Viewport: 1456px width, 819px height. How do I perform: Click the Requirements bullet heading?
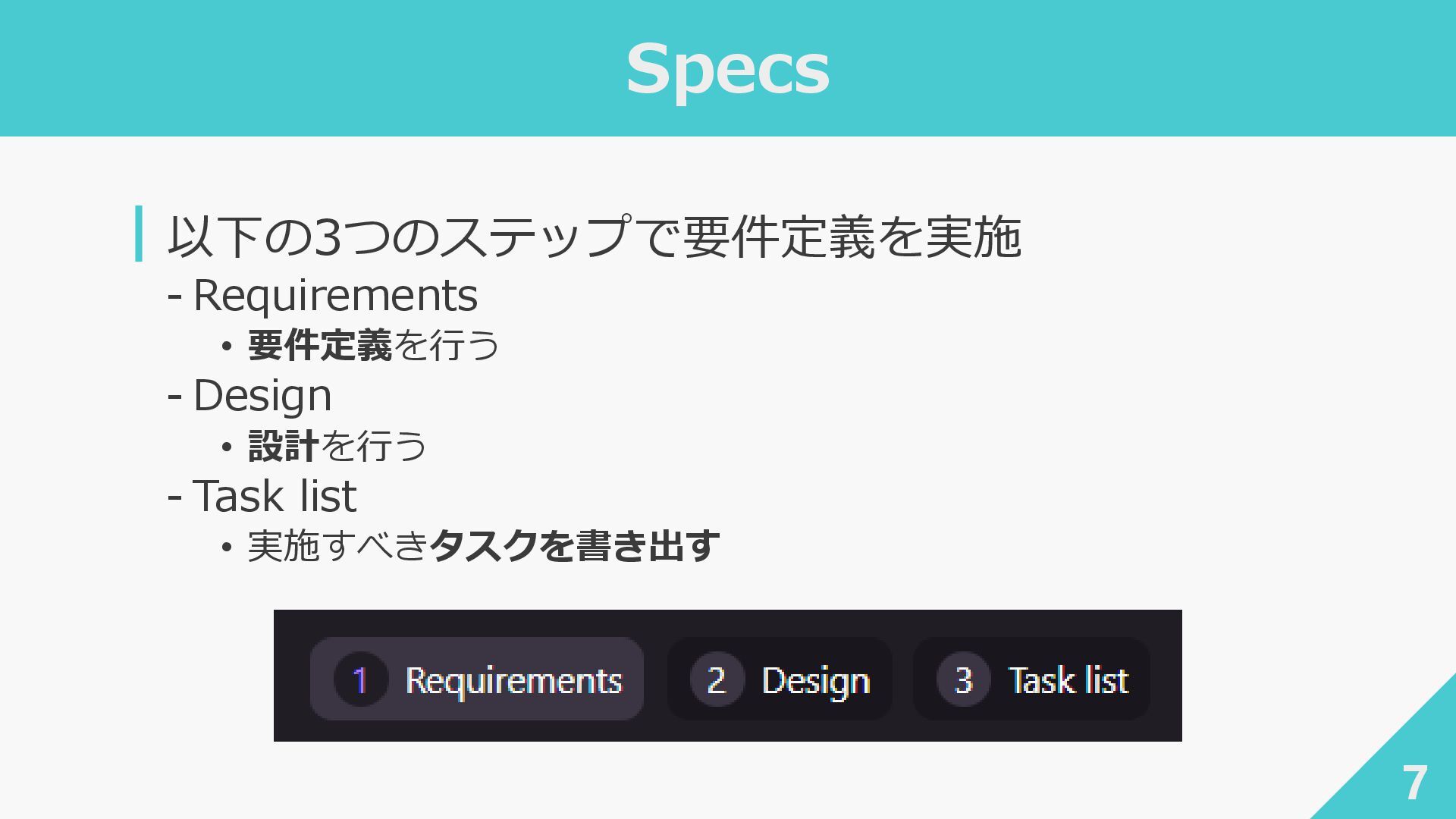coord(335,295)
